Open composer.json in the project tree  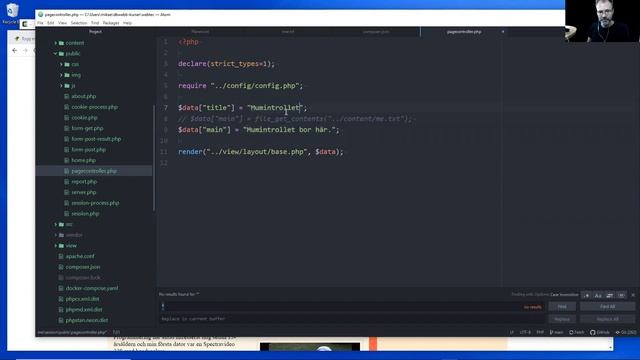coord(83,267)
